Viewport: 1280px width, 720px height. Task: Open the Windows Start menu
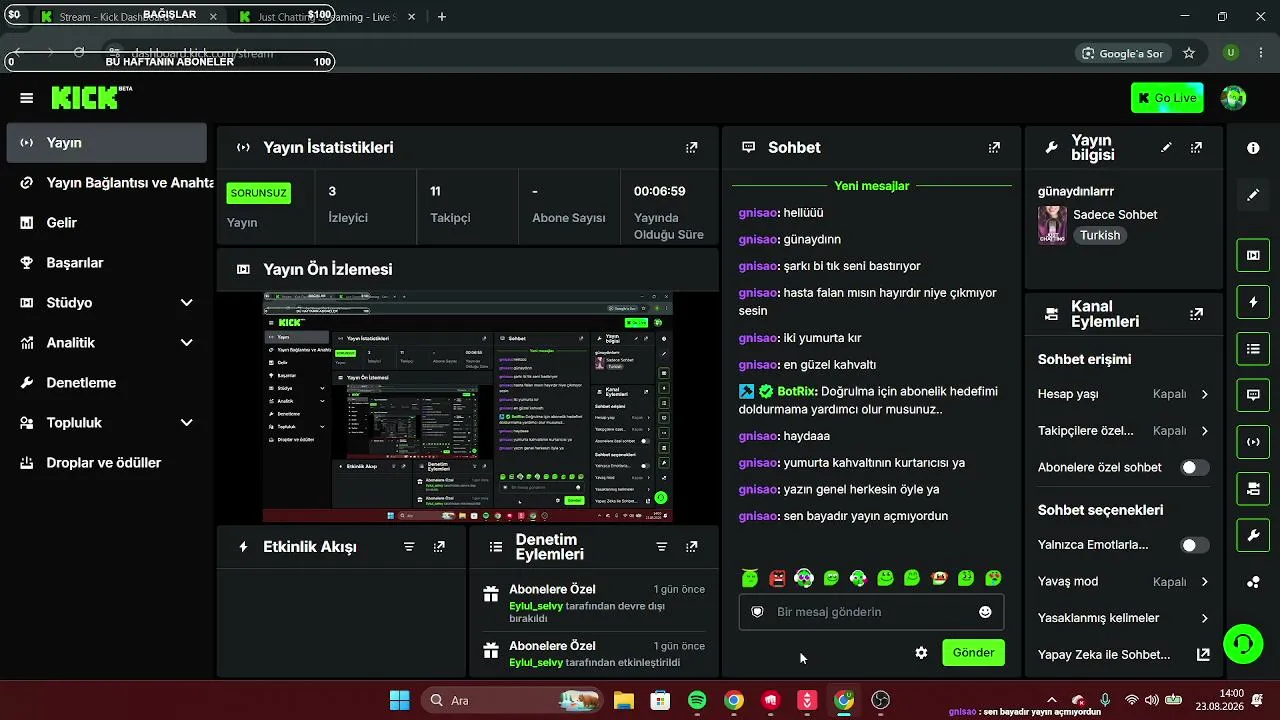pyautogui.click(x=399, y=700)
